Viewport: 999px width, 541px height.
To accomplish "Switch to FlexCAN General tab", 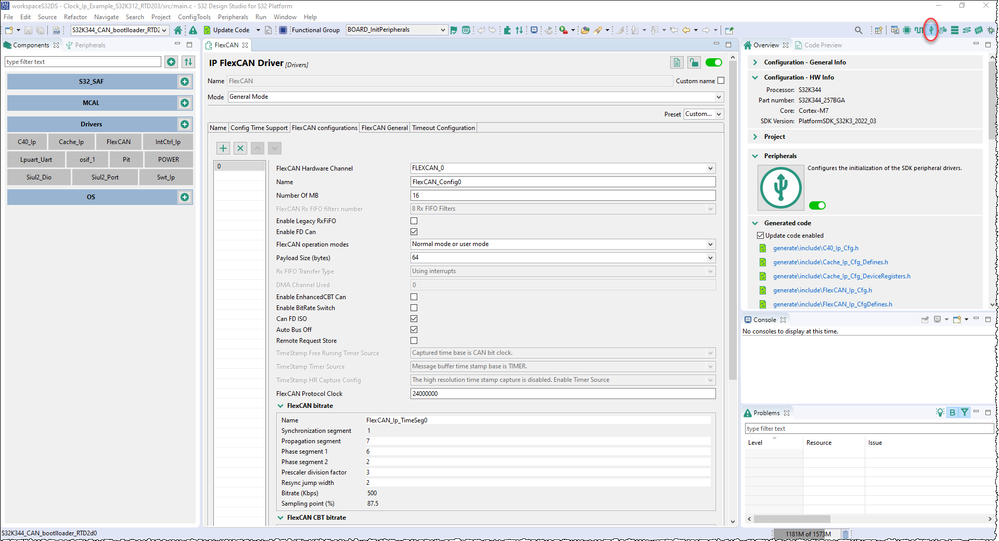I will 384,128.
